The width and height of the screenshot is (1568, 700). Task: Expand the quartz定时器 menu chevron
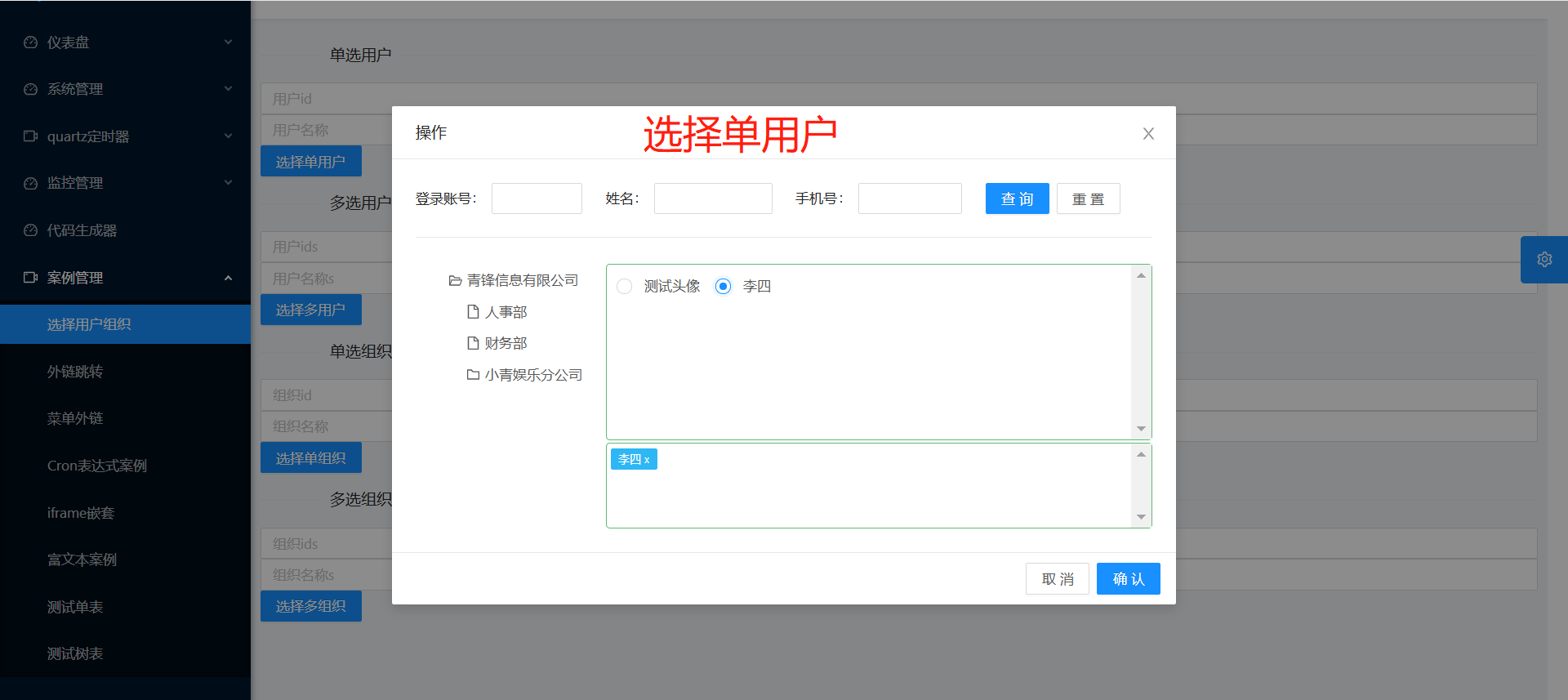[229, 136]
